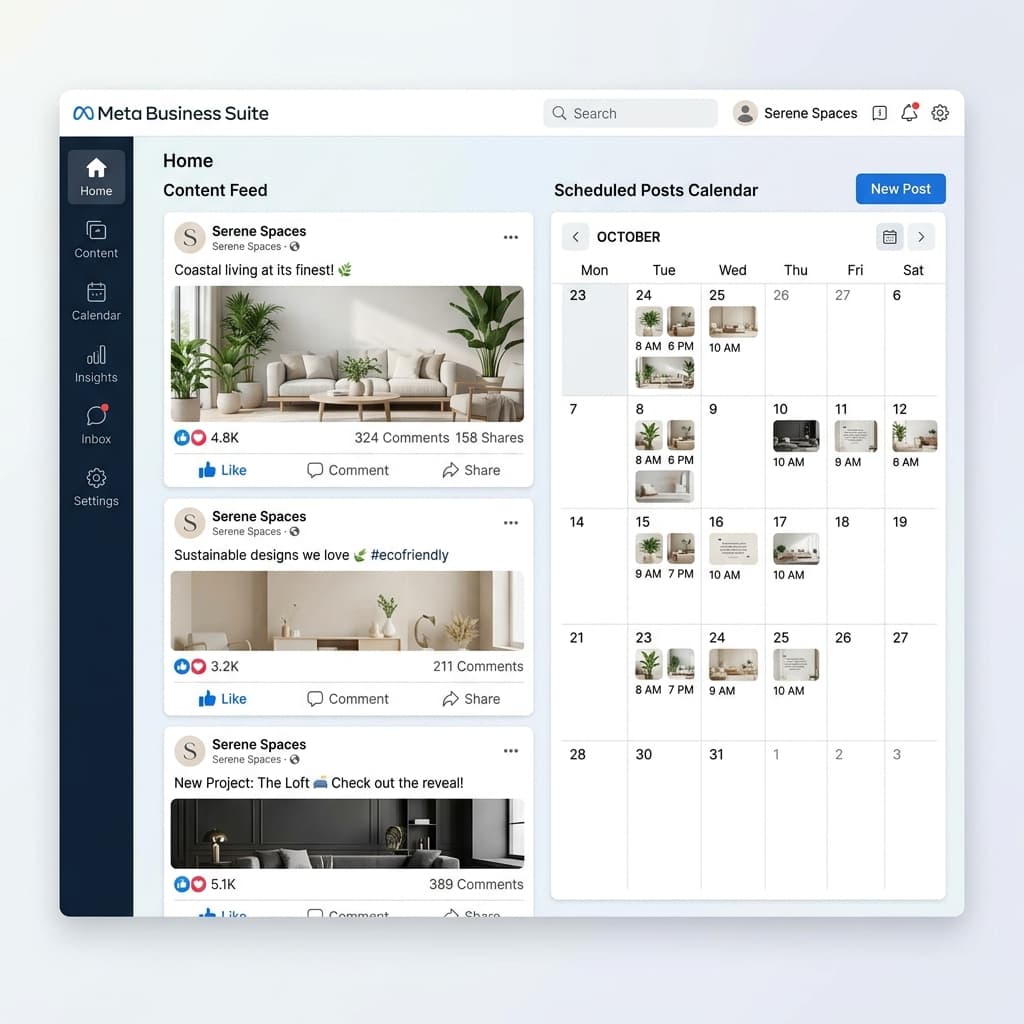Open the options menu on the Coastal living post
This screenshot has height=1024, width=1024.
click(x=511, y=237)
